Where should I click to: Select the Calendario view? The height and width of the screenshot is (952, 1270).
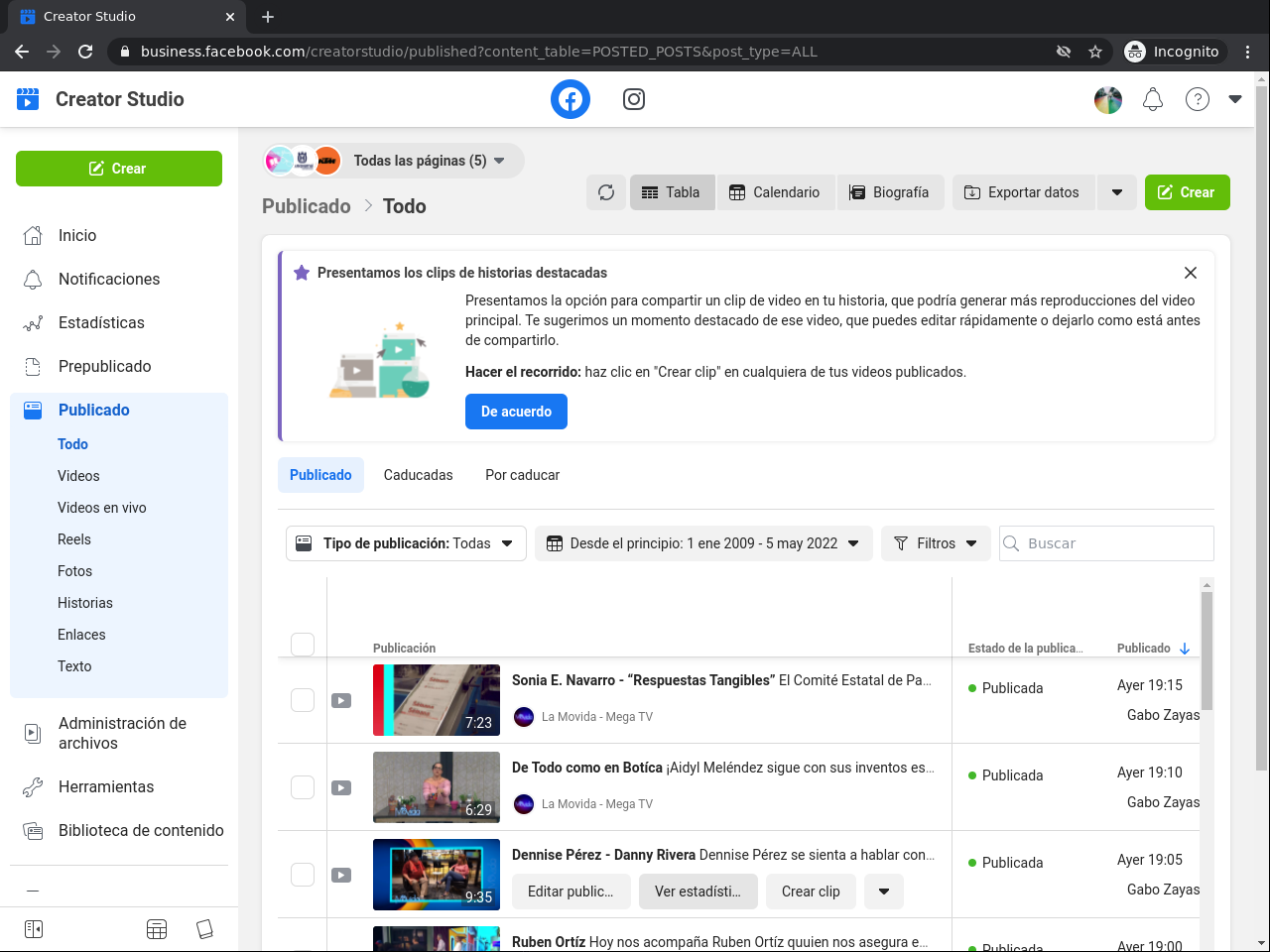[776, 192]
